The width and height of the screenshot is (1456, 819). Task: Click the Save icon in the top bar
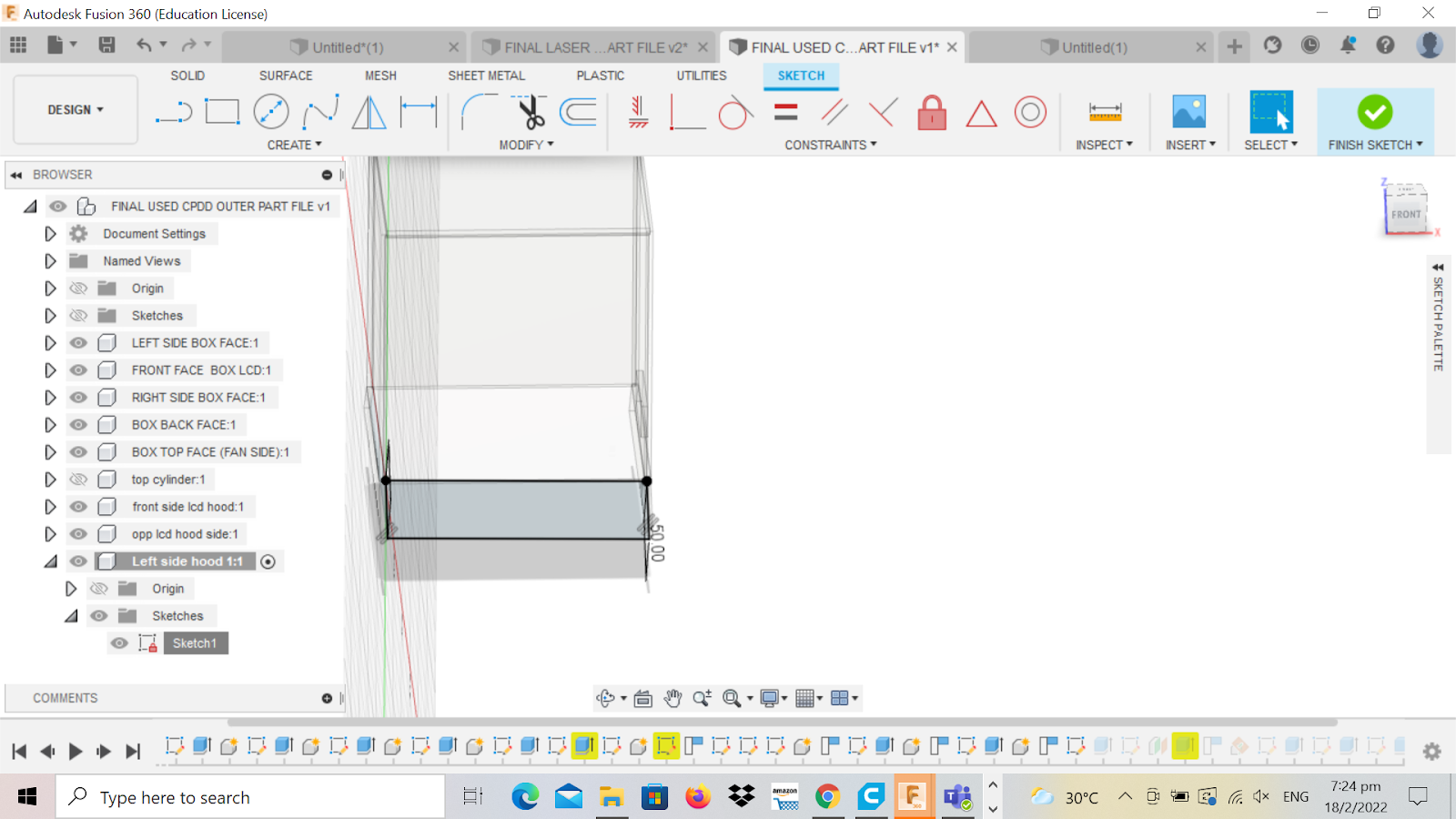(x=106, y=45)
